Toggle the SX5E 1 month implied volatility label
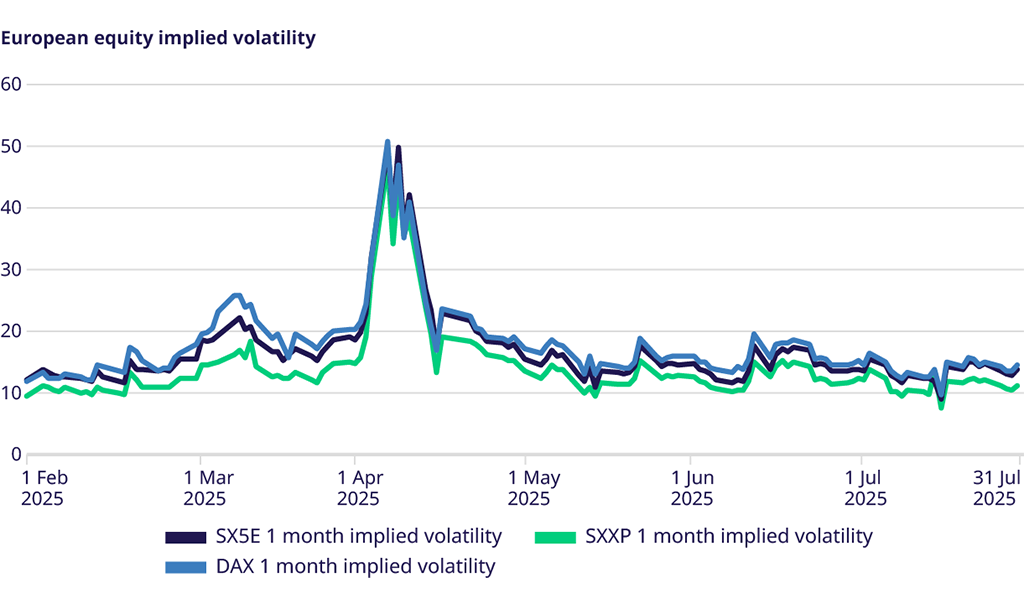Screen dimensions: 1024x608 [x=359, y=536]
